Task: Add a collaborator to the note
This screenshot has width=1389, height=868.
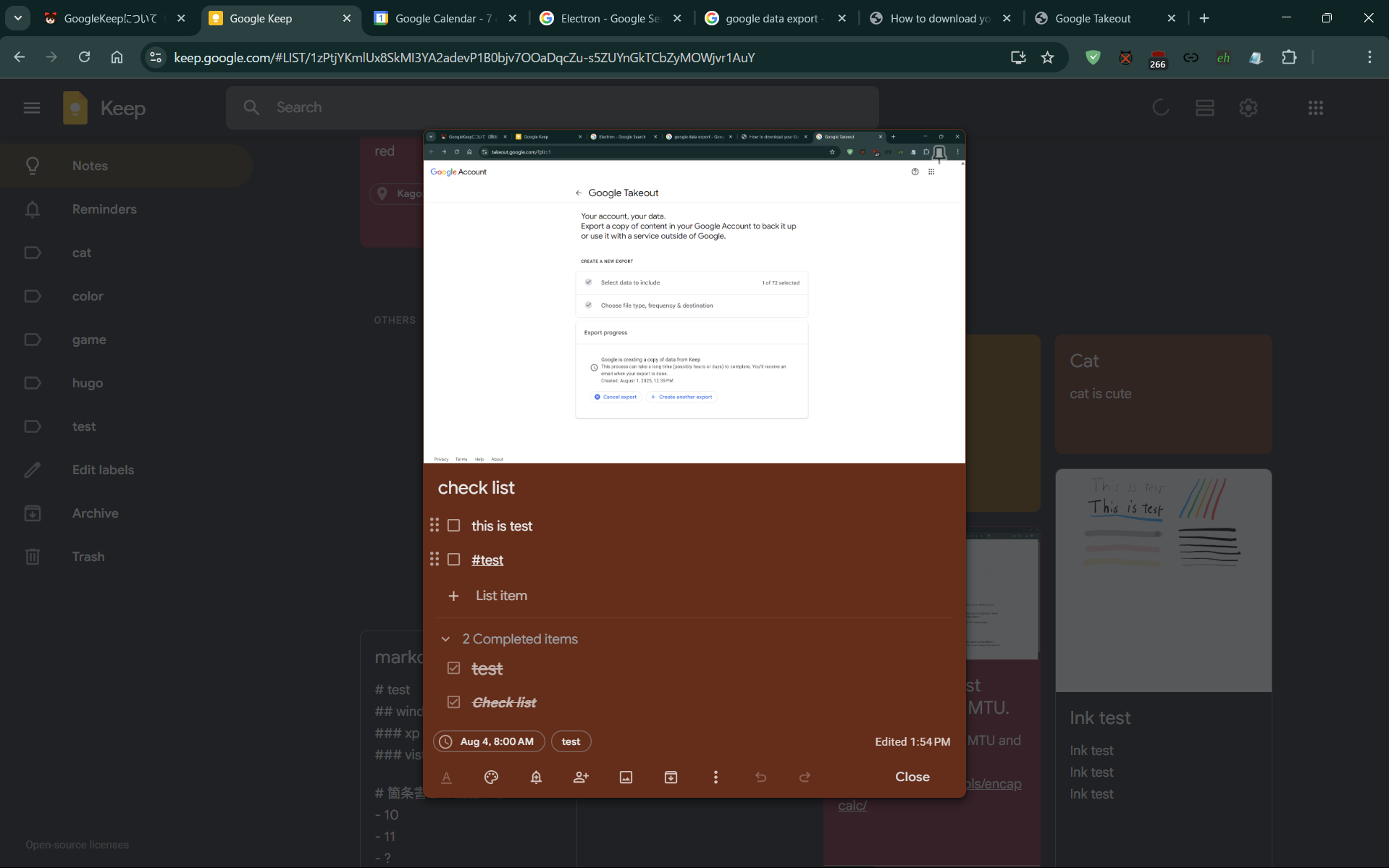Action: [581, 777]
